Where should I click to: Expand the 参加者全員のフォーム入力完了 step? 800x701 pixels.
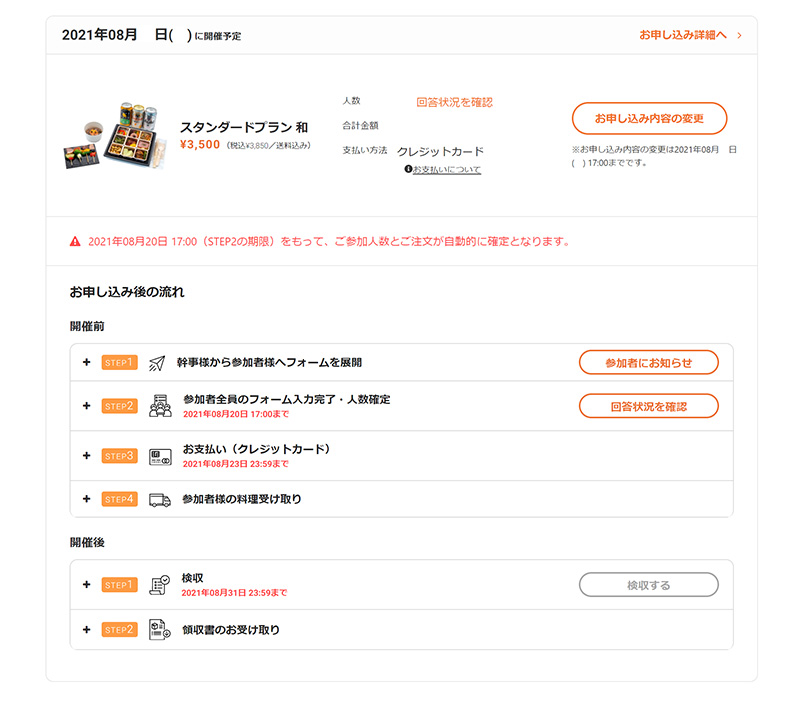click(87, 405)
